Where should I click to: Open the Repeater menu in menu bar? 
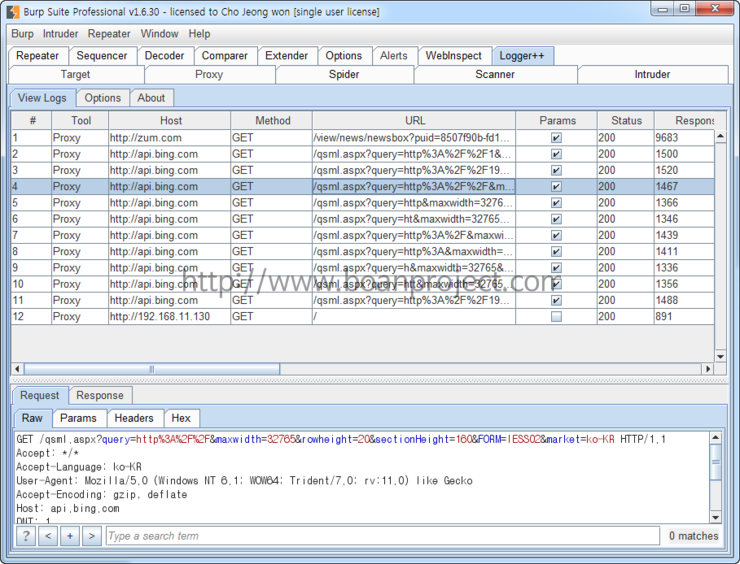coord(109,34)
